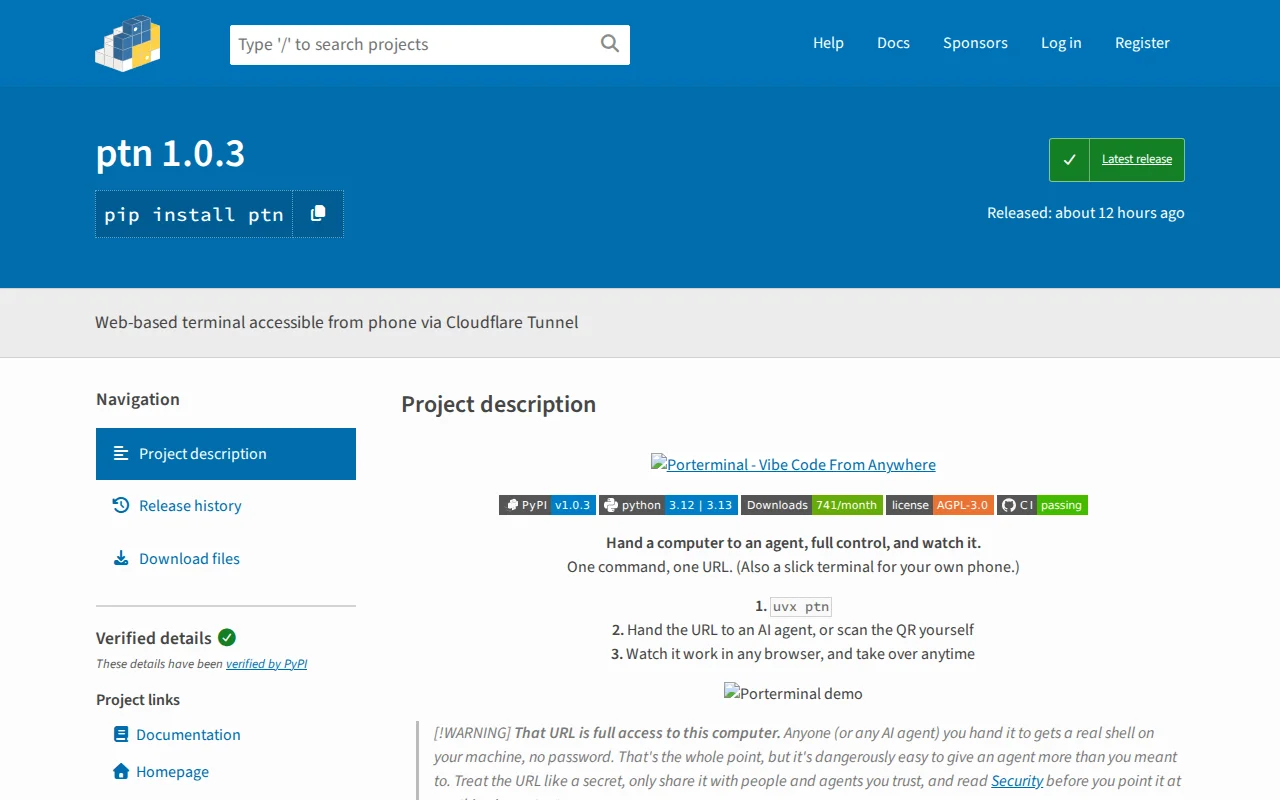This screenshot has height=800, width=1280.
Task: Click the Latest release button
Action: point(1117,160)
